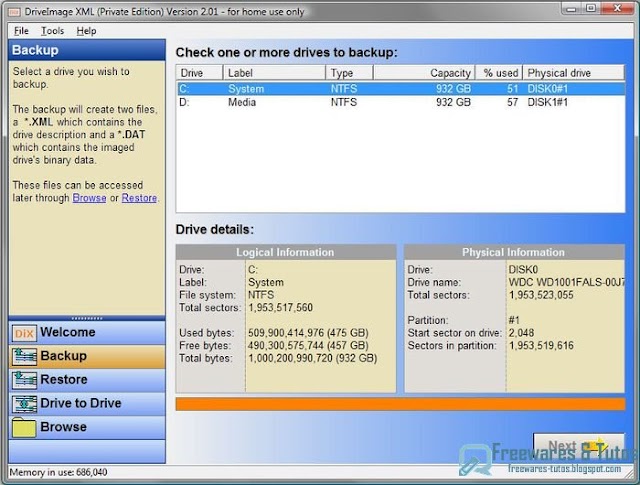Select the C: System drive row
This screenshot has width=640, height=485.
tap(401, 89)
